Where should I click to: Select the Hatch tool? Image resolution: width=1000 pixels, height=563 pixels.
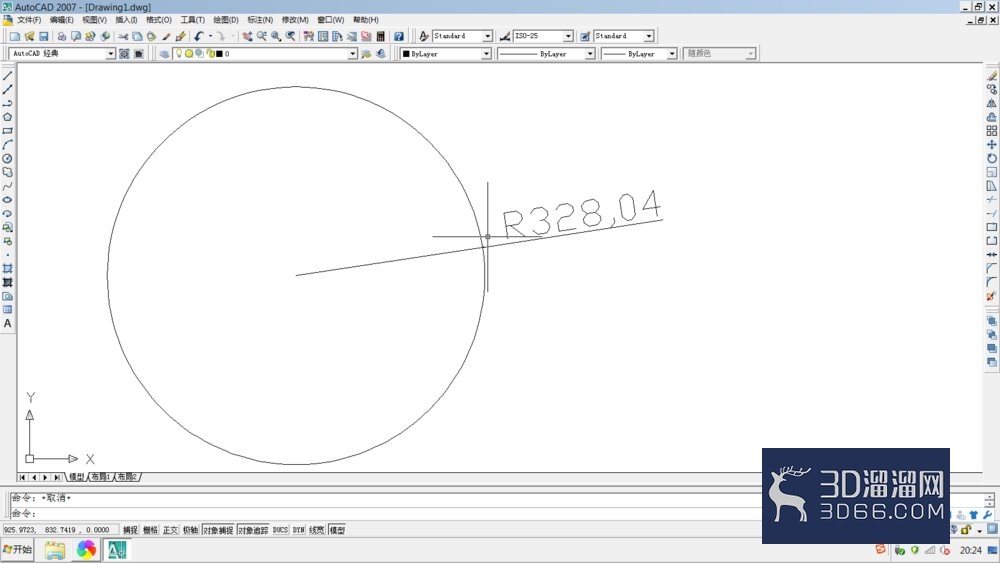[8, 268]
